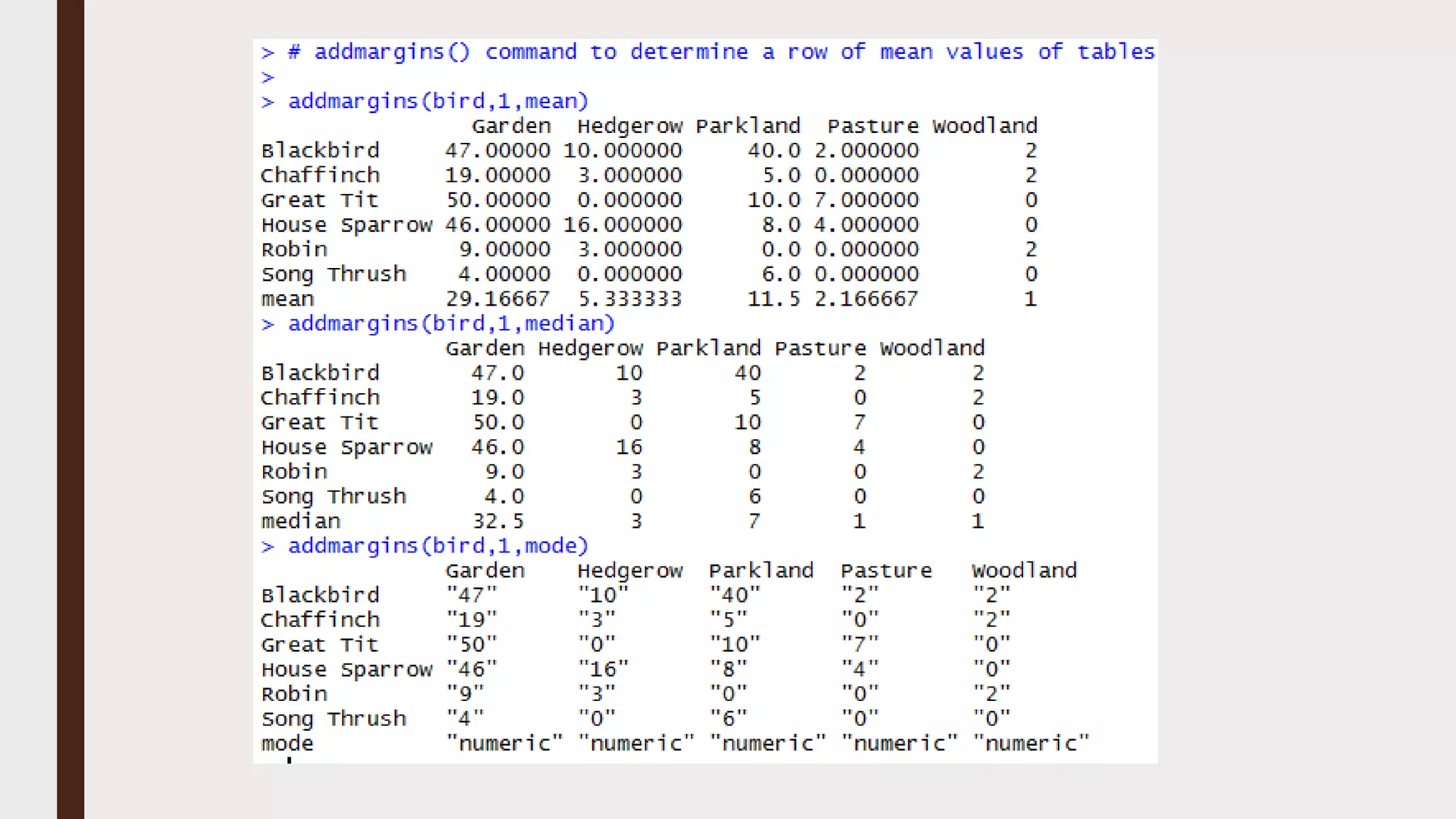Click the empty prompt line below the comment
This screenshot has width=1456, height=819.
click(268, 77)
